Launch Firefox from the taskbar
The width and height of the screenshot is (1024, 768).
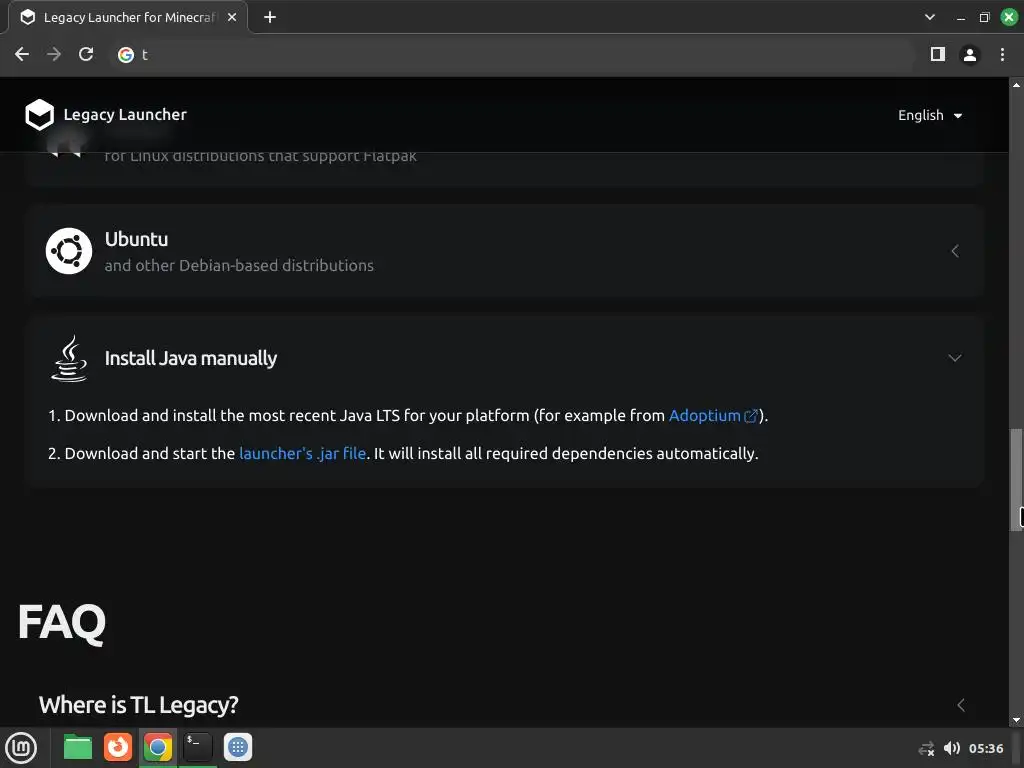tap(118, 747)
